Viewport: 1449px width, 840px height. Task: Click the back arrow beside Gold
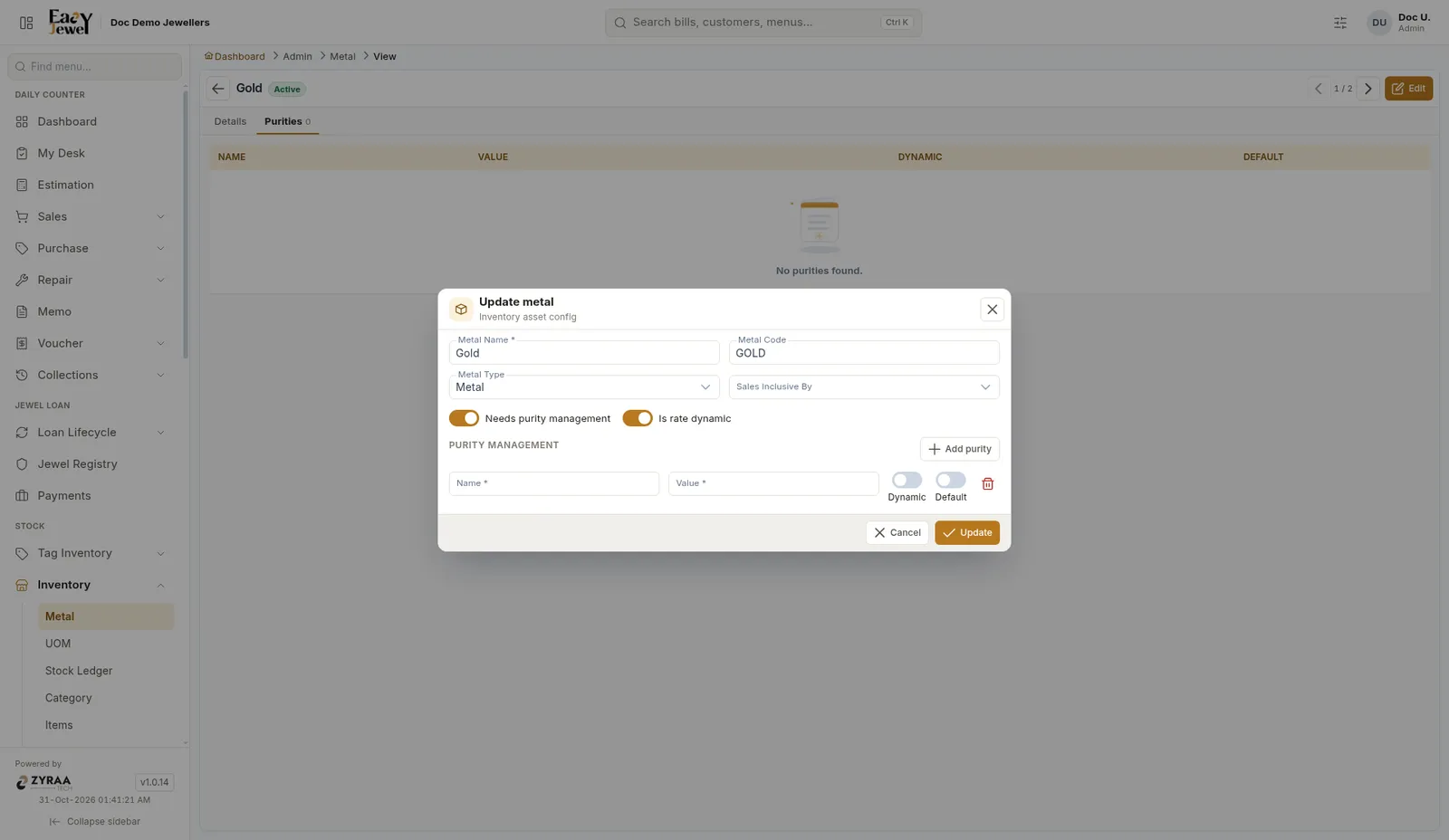(218, 89)
